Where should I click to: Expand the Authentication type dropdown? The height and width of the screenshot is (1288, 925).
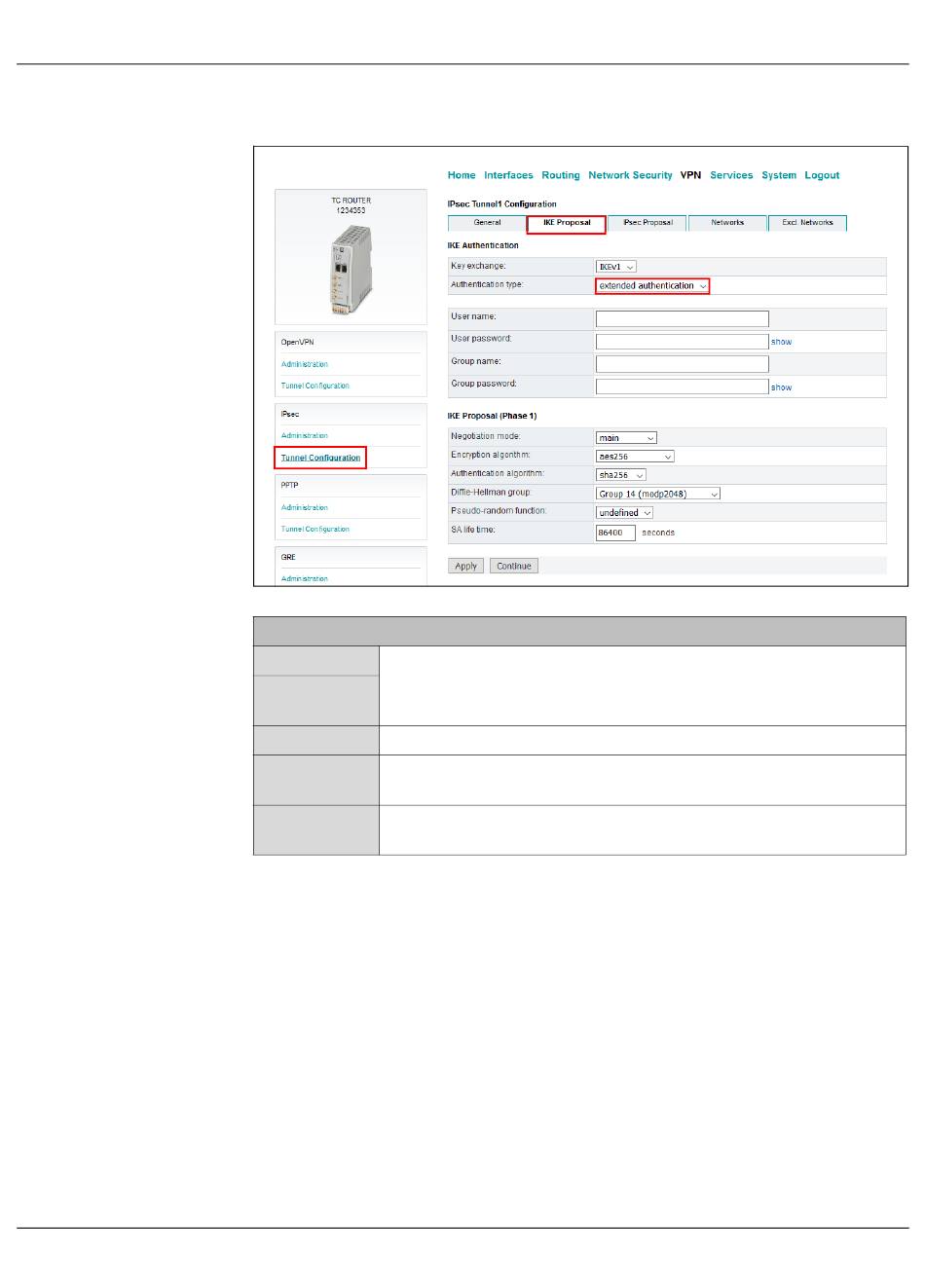652,286
